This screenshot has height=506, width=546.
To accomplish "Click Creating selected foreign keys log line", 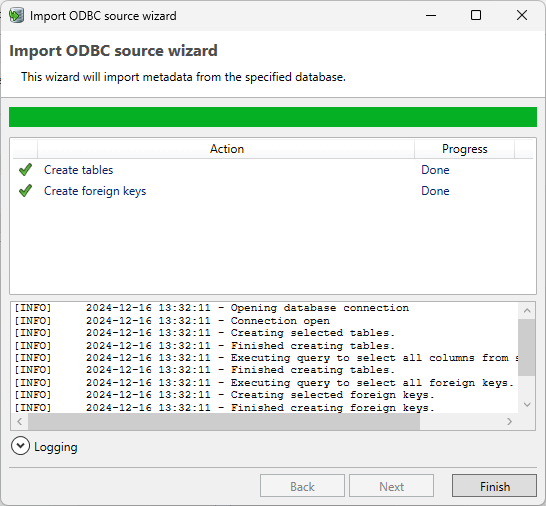I will pos(224,395).
